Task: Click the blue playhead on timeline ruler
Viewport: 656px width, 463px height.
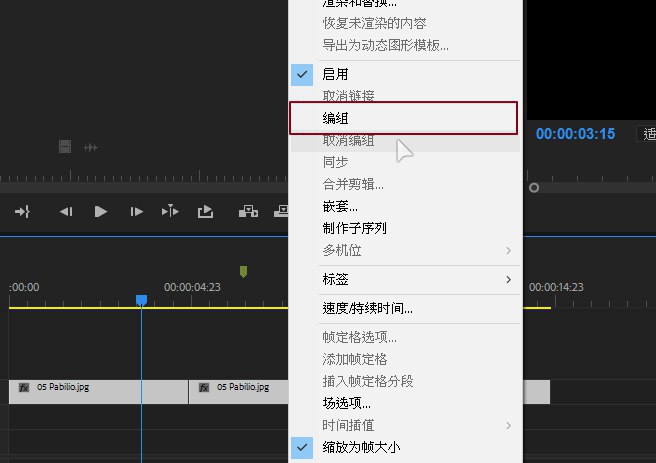Action: [141, 300]
